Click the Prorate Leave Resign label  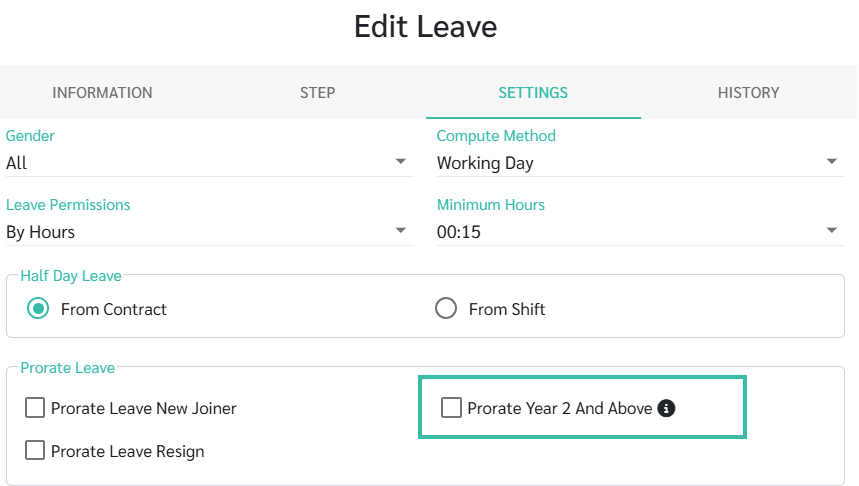click(x=128, y=451)
